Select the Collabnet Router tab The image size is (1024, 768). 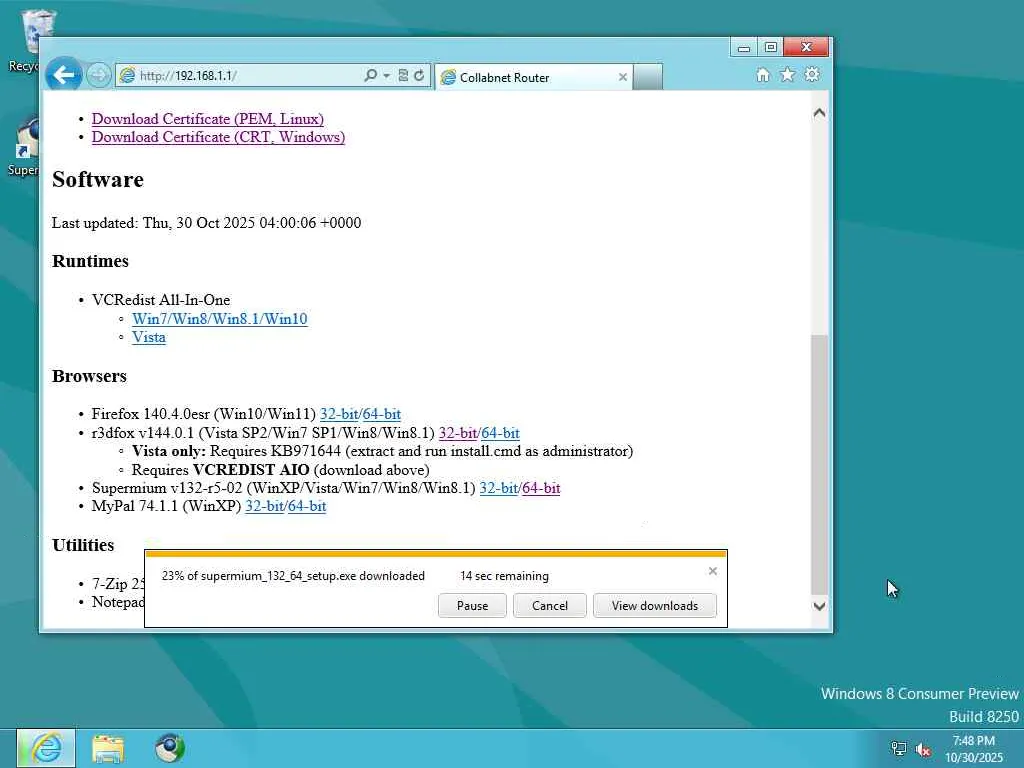point(534,77)
